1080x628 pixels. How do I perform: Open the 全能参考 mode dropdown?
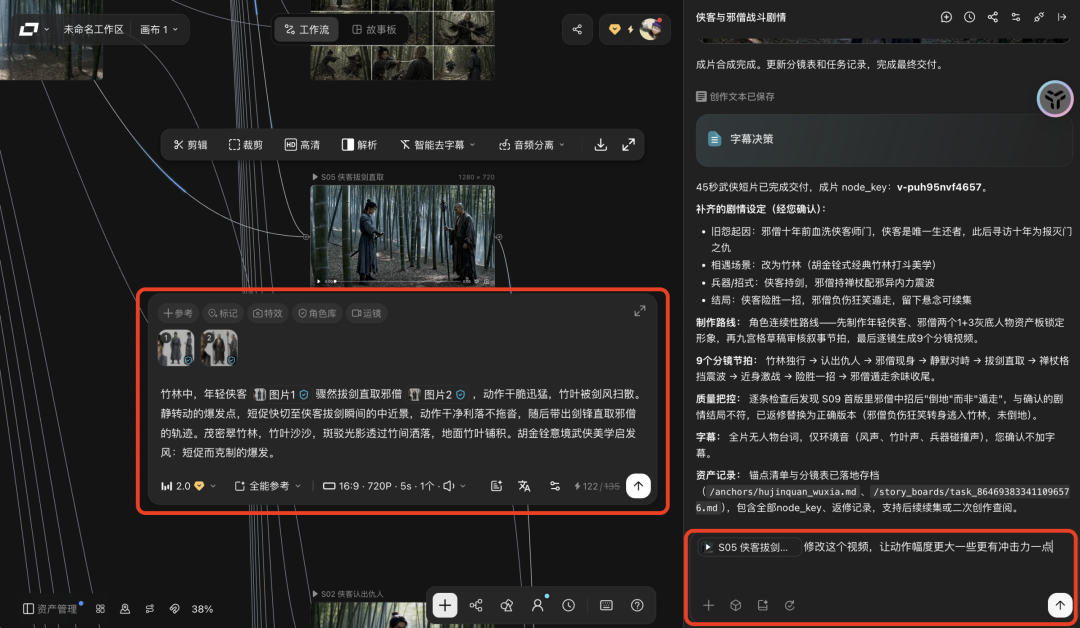pos(267,486)
